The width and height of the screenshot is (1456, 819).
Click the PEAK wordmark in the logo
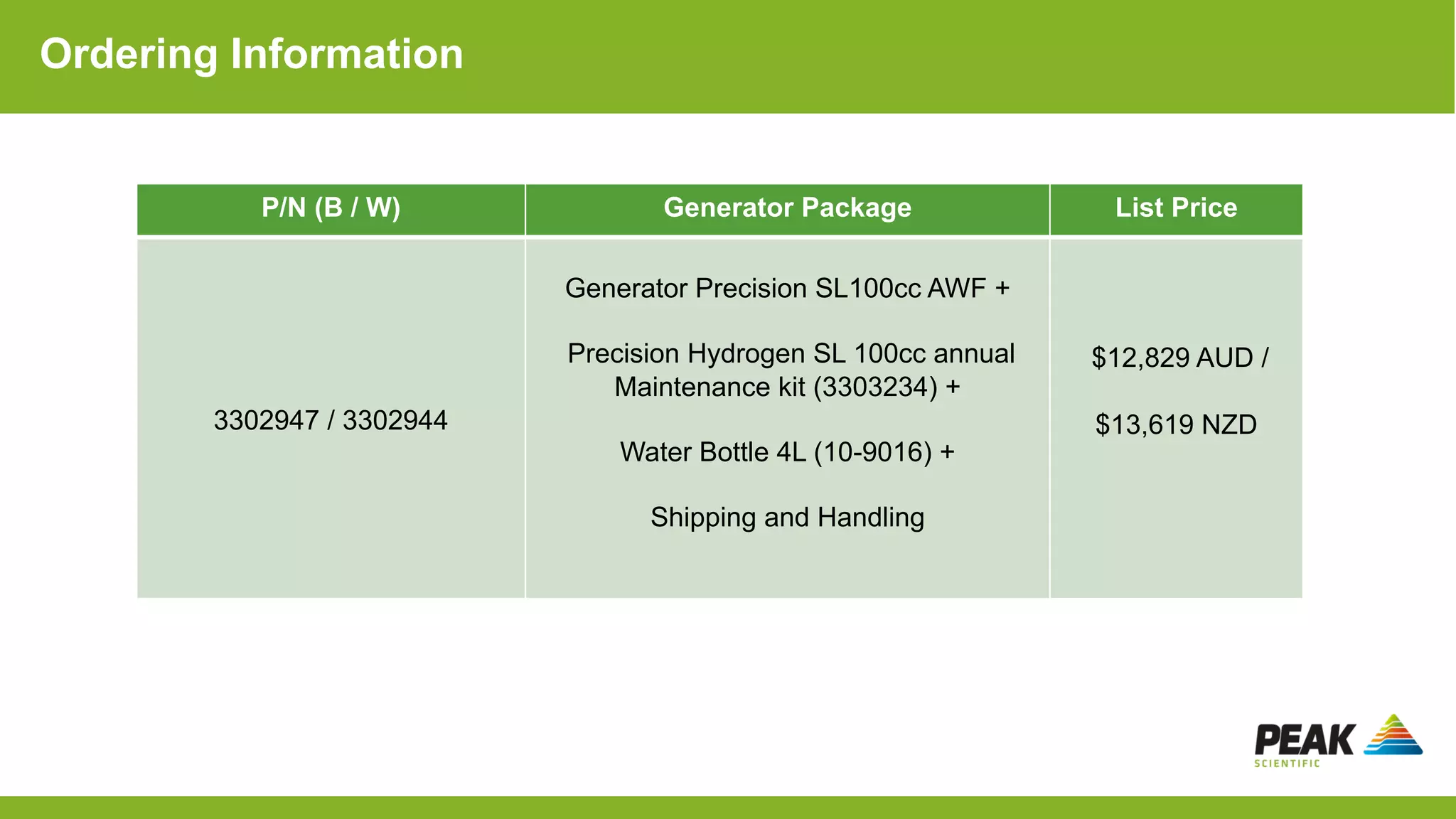1305,740
